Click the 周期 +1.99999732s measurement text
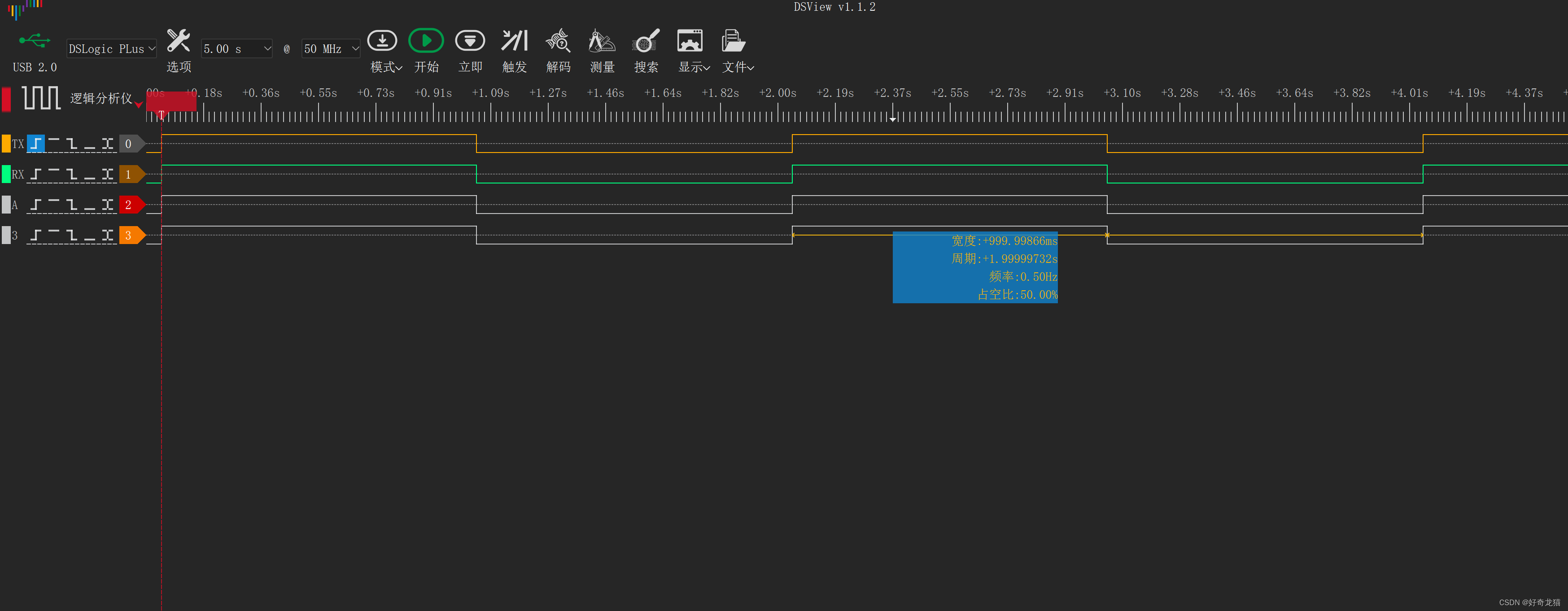The image size is (1568, 611). pos(1005,259)
